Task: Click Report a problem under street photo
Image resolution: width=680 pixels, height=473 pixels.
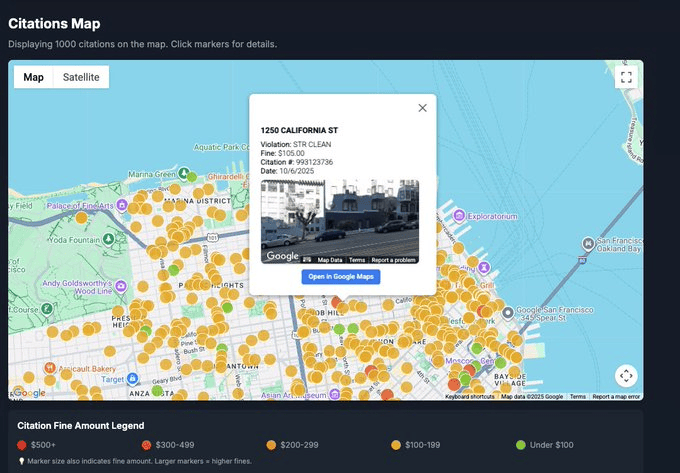Action: coord(393,260)
